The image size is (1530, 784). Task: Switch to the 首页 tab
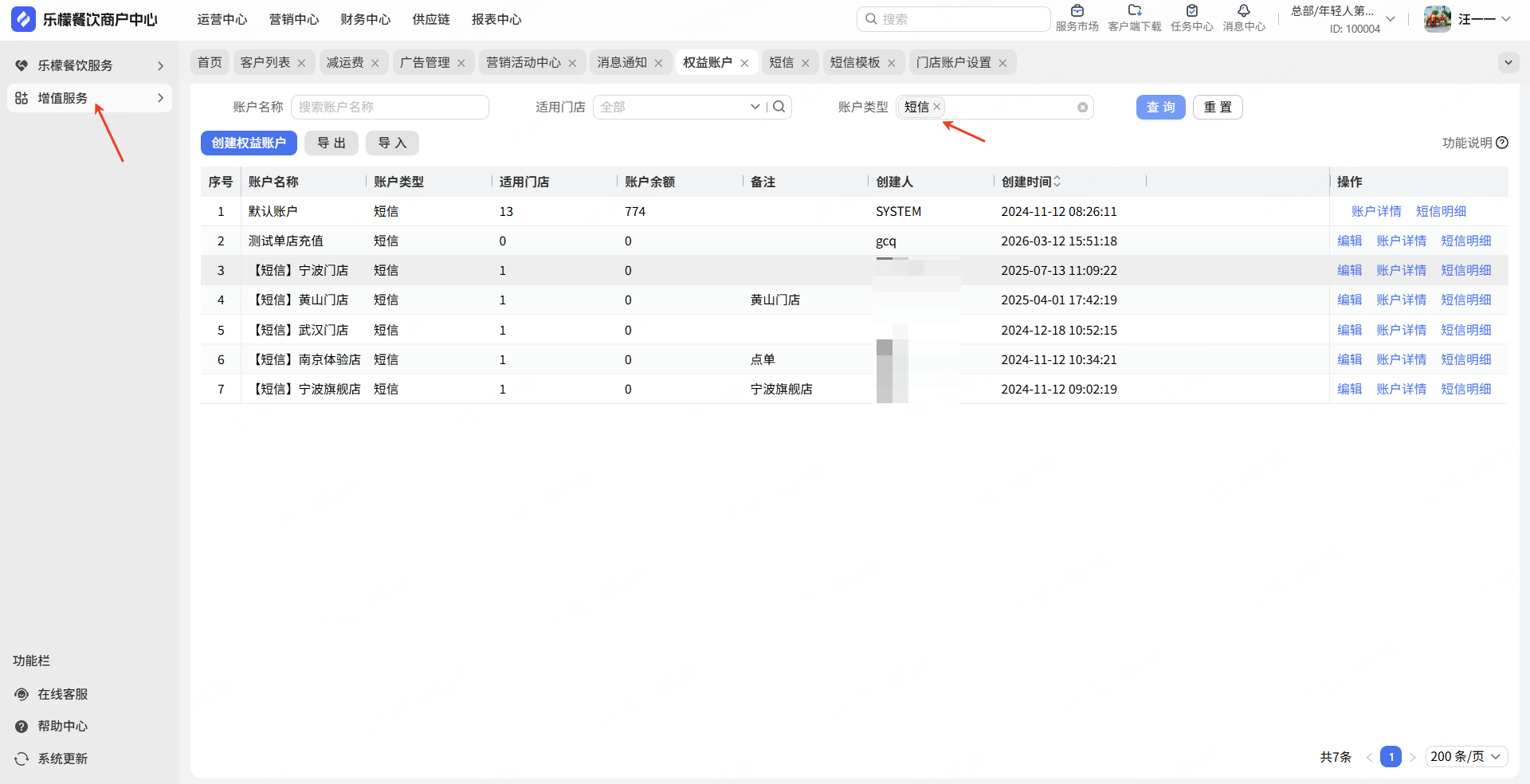point(210,62)
